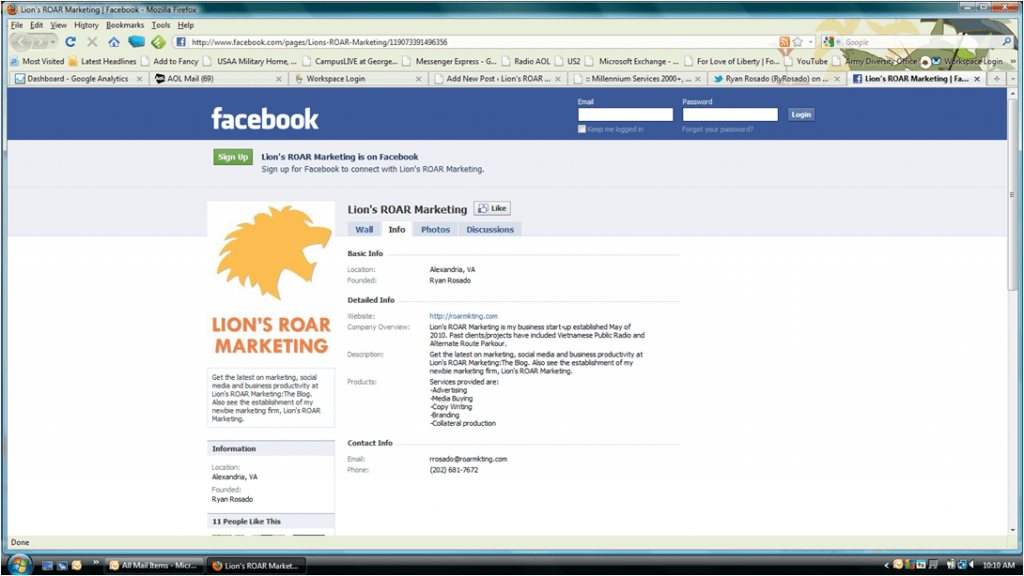
Task: Switch to the Discussions tab
Action: pos(490,230)
